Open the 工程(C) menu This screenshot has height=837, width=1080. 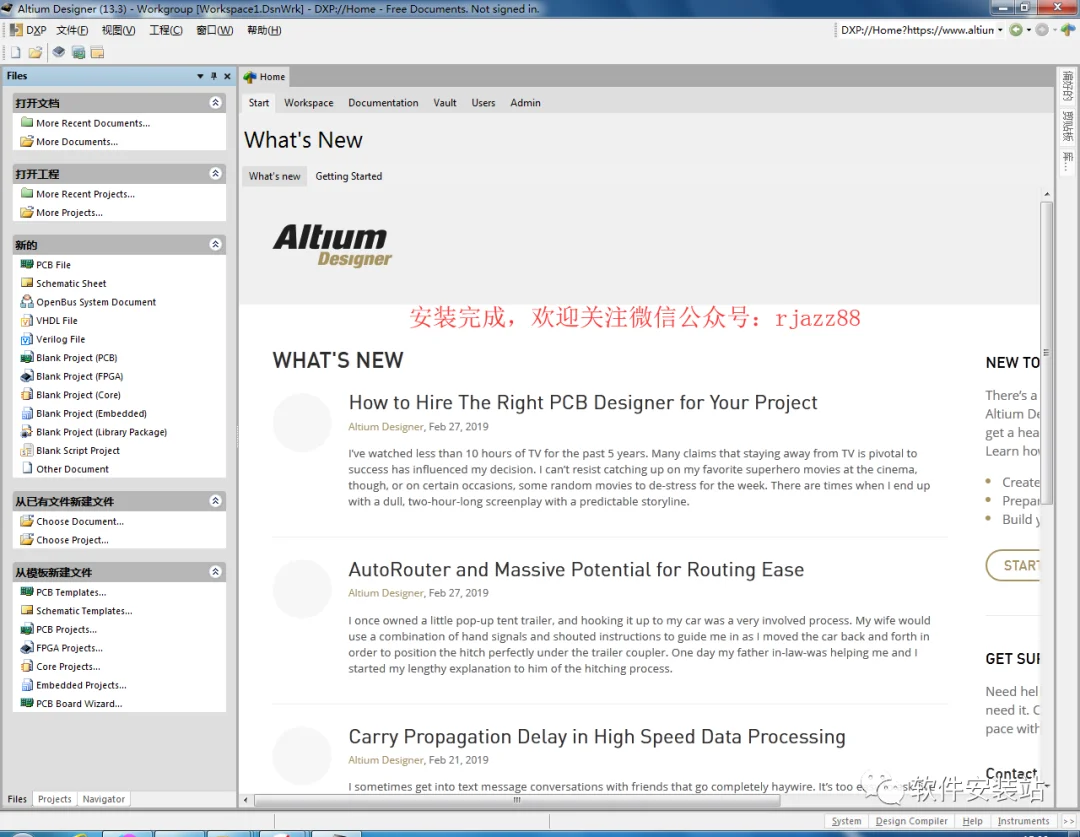166,30
